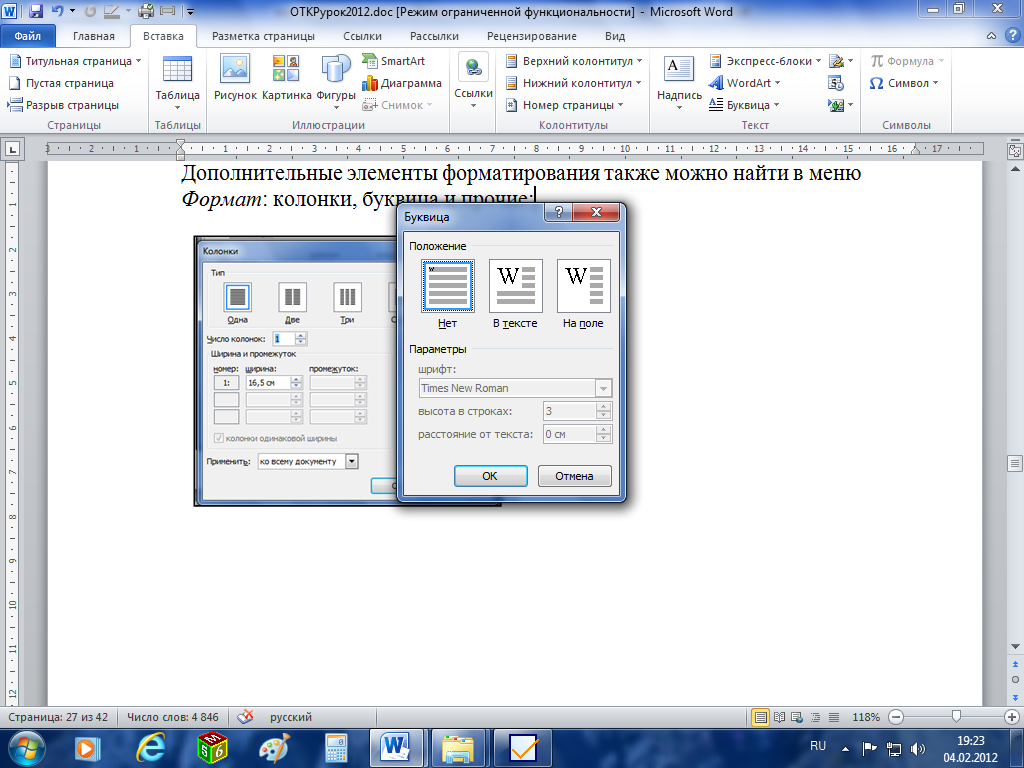This screenshot has width=1024, height=768.
Task: Insert a table with the Таблица icon
Action: (177, 81)
